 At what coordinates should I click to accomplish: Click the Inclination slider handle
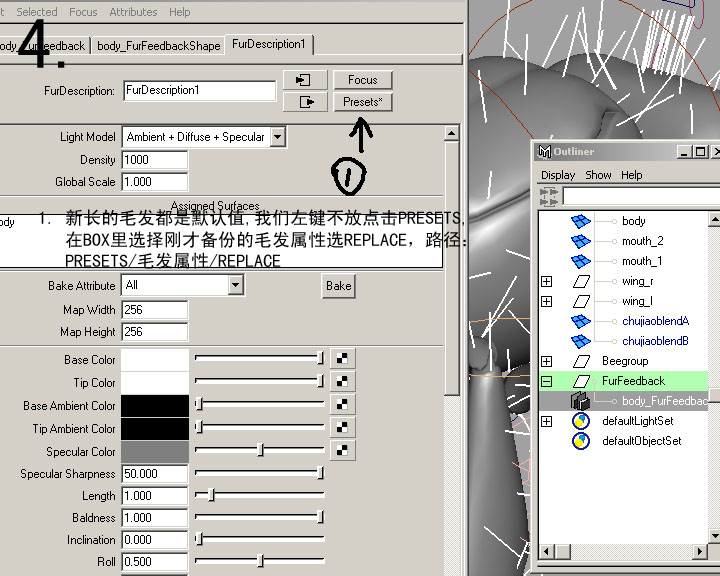tap(199, 538)
